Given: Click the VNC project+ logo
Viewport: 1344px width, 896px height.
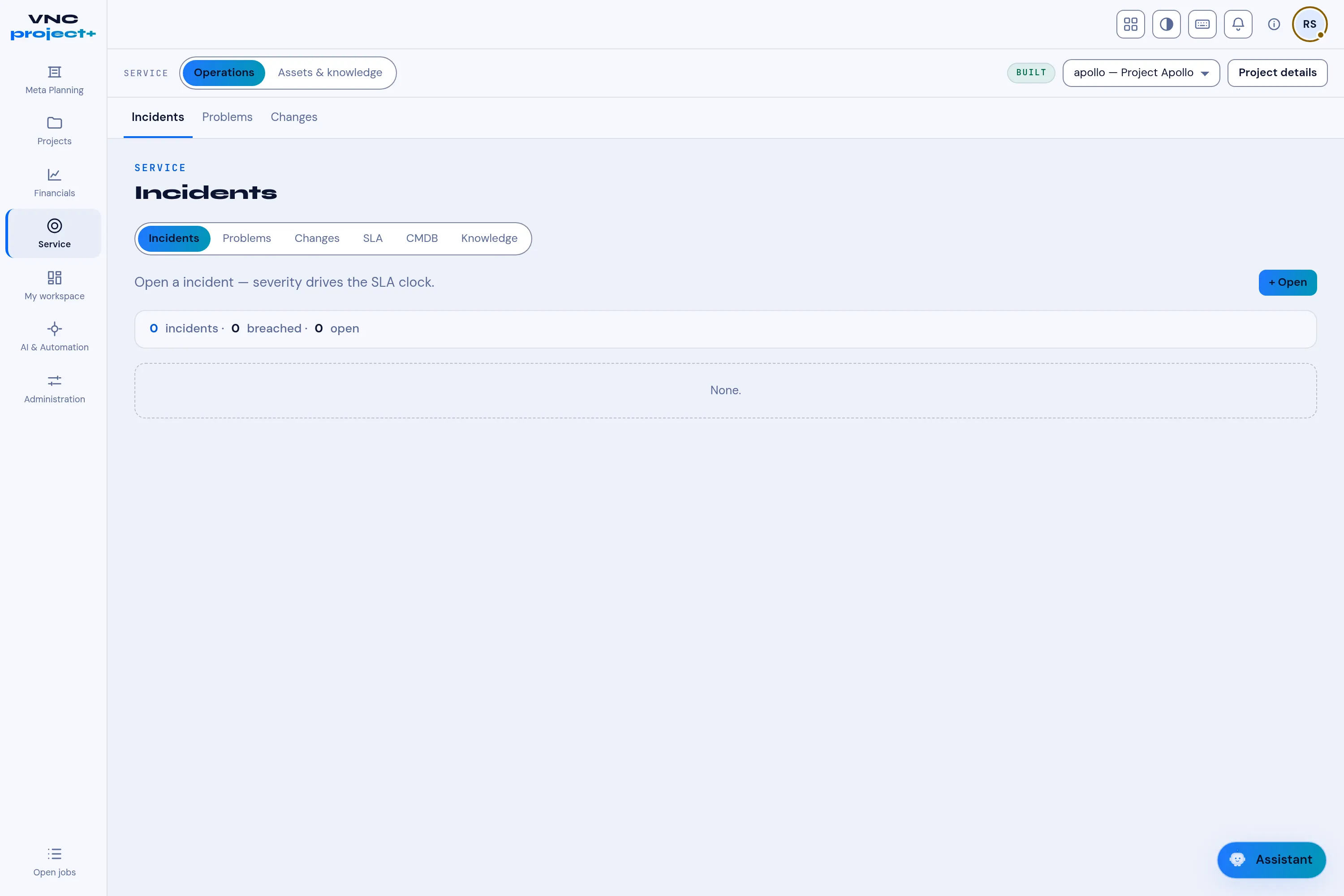Looking at the screenshot, I should (53, 26).
